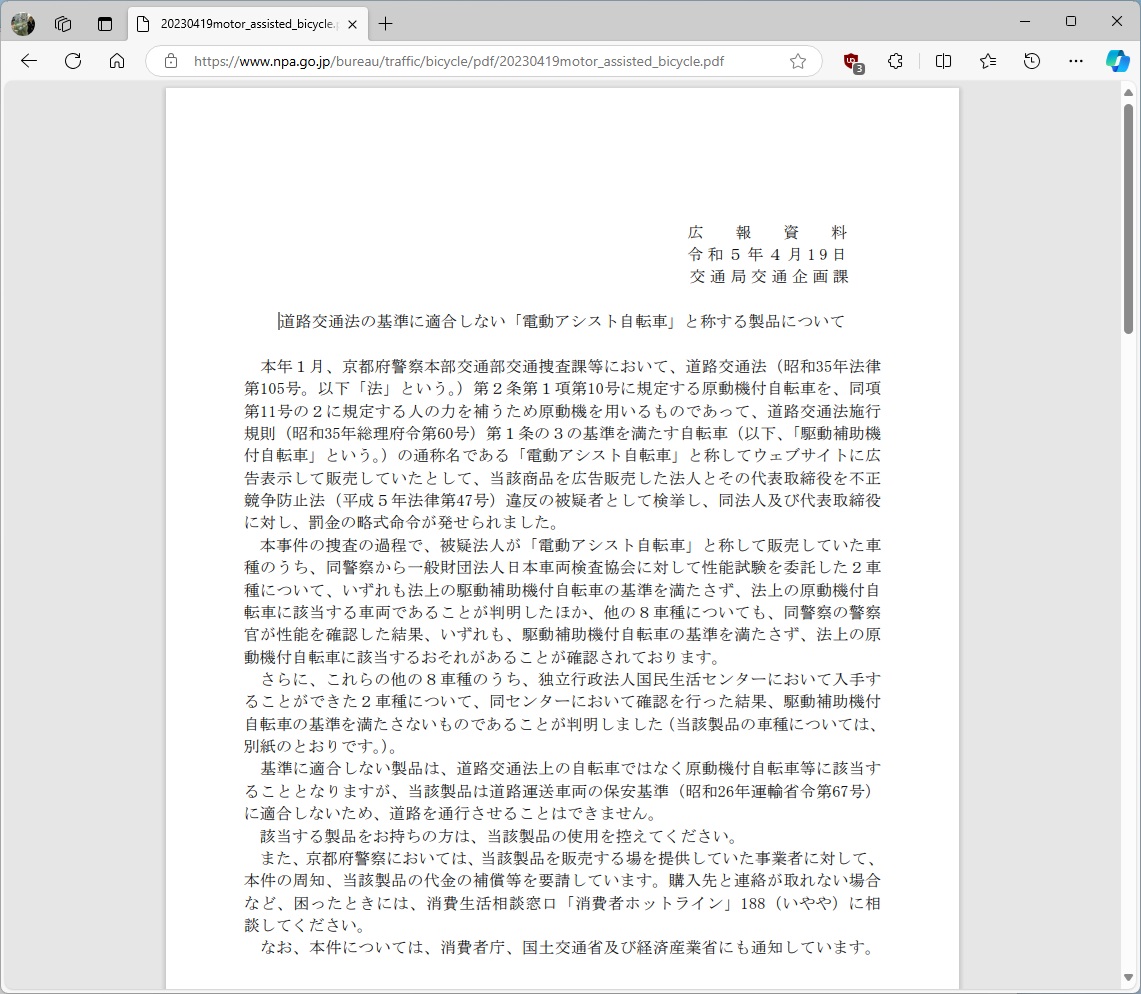This screenshot has height=994, width=1141.
Task: Open tab actions menu icon
Action: [105, 24]
